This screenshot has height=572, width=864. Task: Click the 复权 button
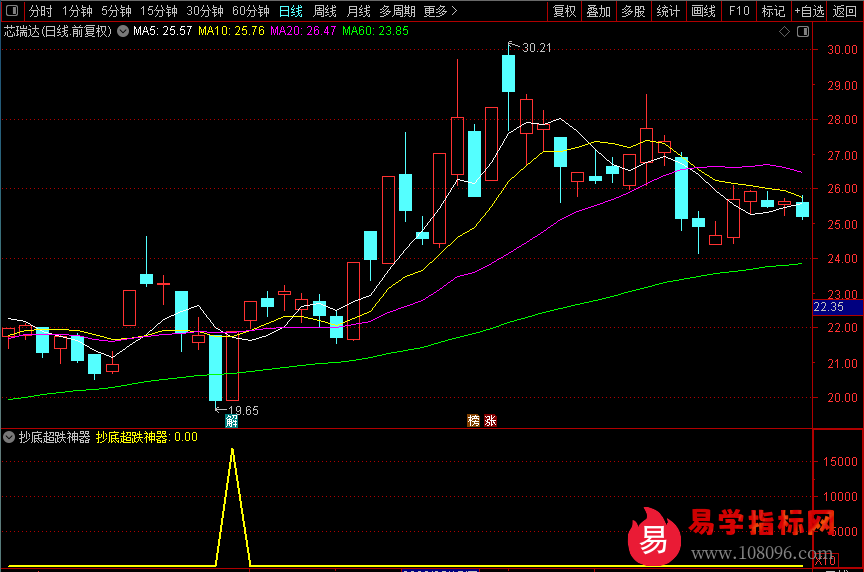(x=564, y=12)
